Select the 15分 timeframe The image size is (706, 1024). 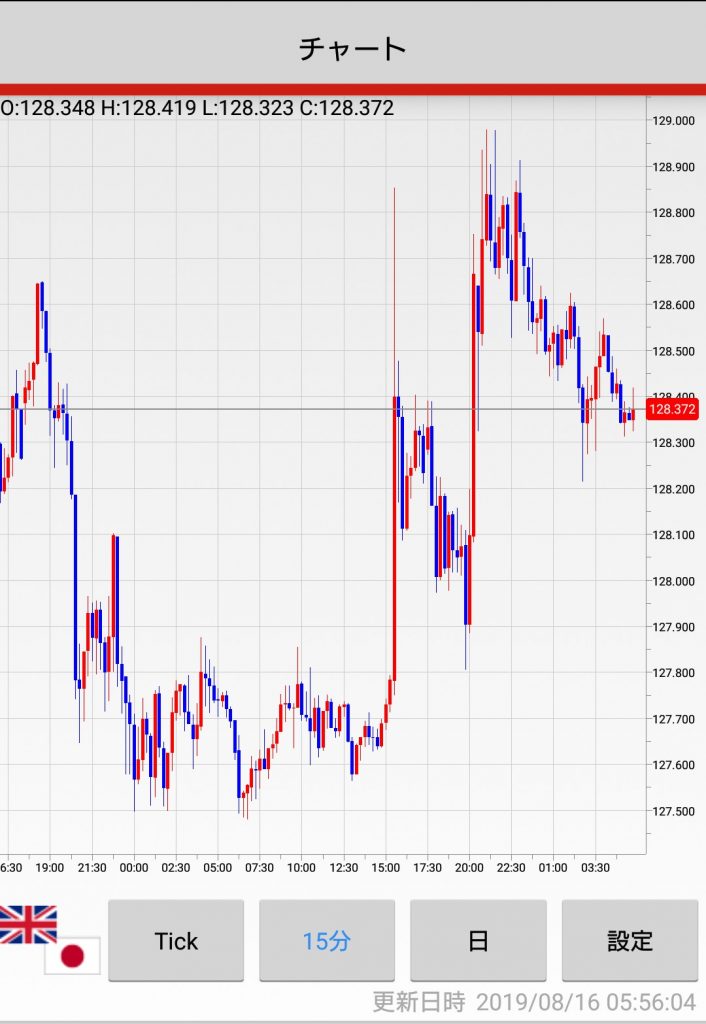point(327,940)
